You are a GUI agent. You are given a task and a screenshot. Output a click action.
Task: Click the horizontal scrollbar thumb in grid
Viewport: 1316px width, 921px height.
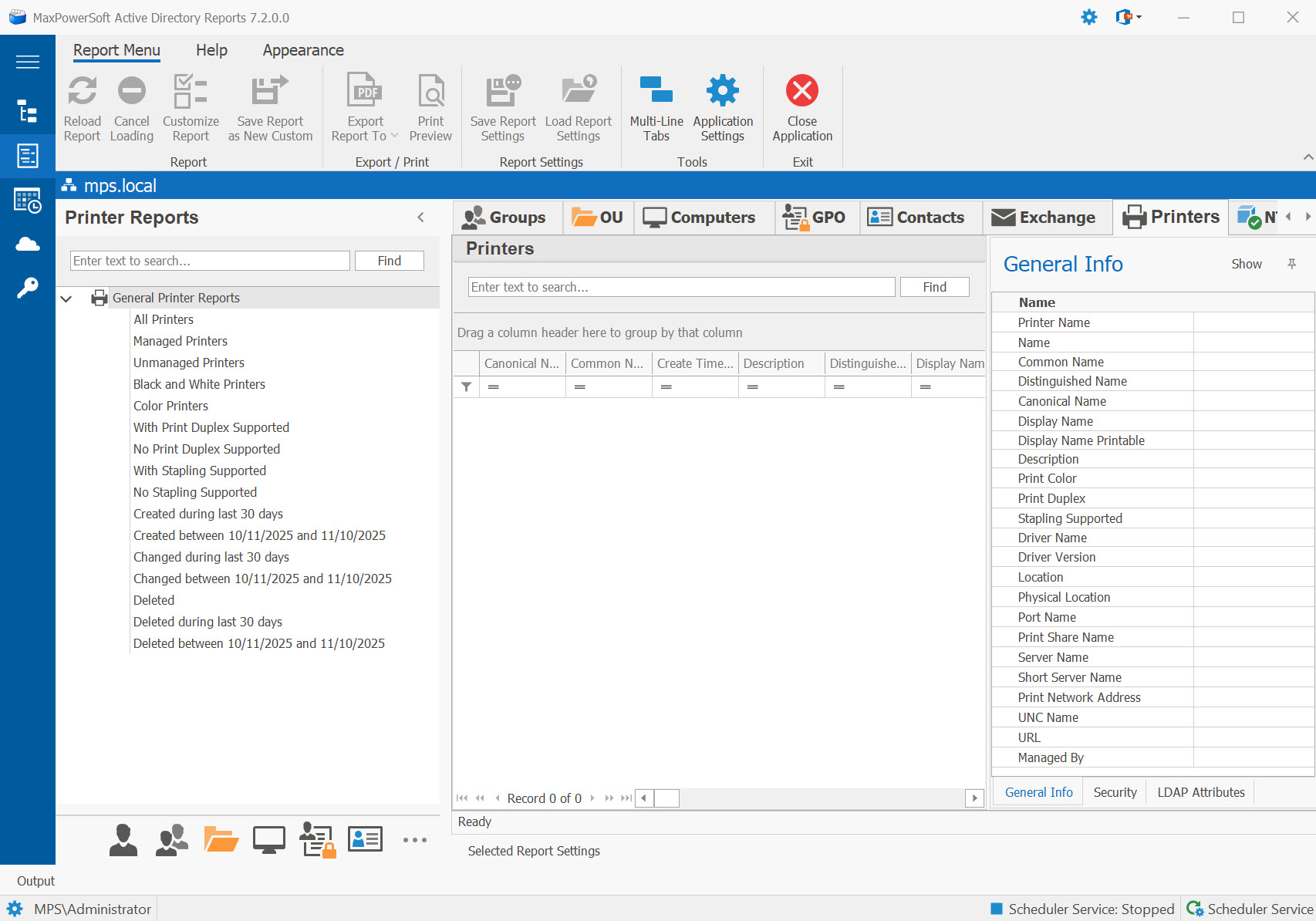tap(666, 798)
